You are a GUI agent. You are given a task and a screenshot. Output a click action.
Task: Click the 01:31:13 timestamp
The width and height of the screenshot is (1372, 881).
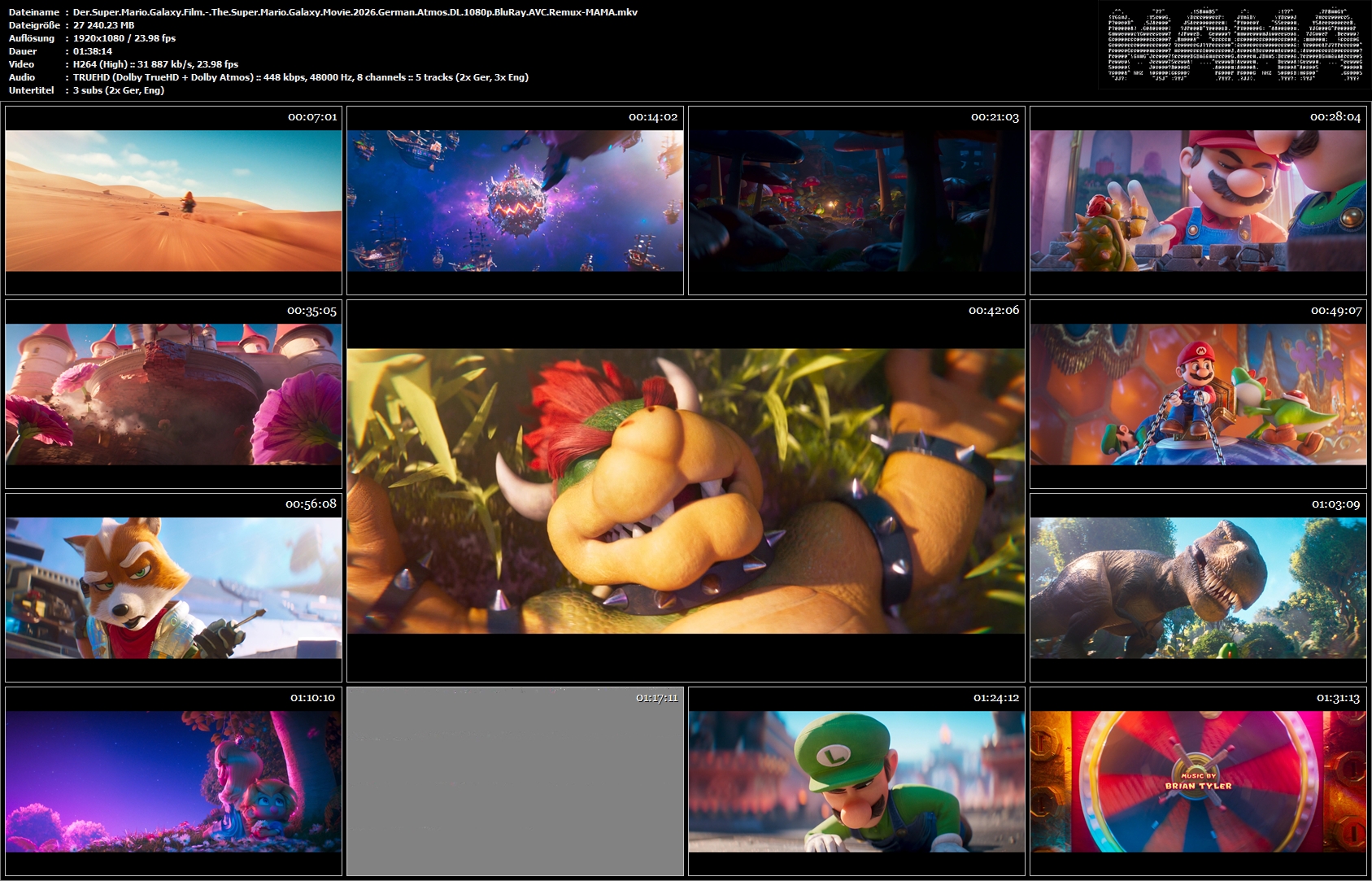tap(1339, 698)
